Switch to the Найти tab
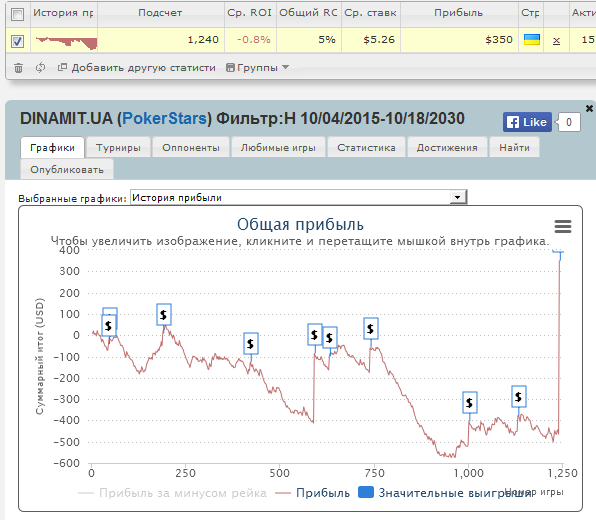The width and height of the screenshot is (596, 520). pyautogui.click(x=514, y=147)
